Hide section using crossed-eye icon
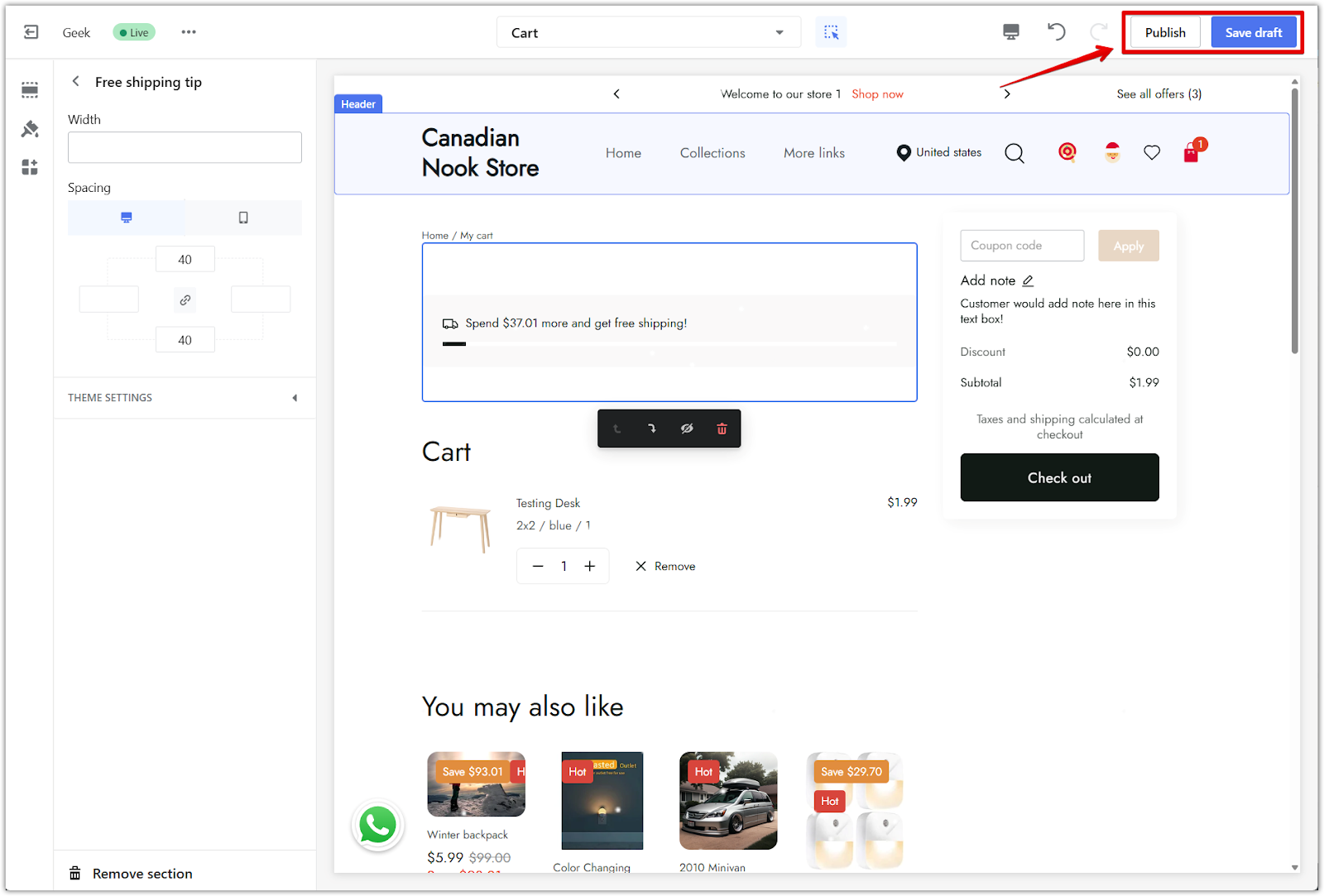1324x896 pixels. [687, 429]
